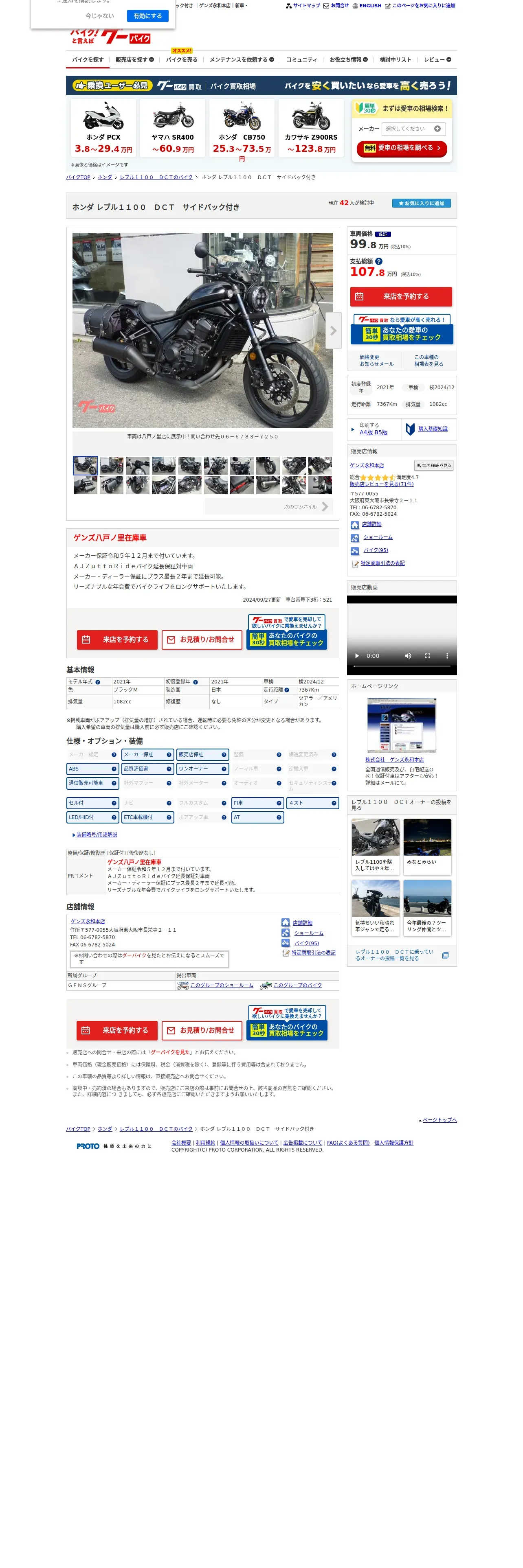This screenshot has height=1568, width=523.
Task: Expand the メンテナンスを依頼する menu
Action: point(242,60)
